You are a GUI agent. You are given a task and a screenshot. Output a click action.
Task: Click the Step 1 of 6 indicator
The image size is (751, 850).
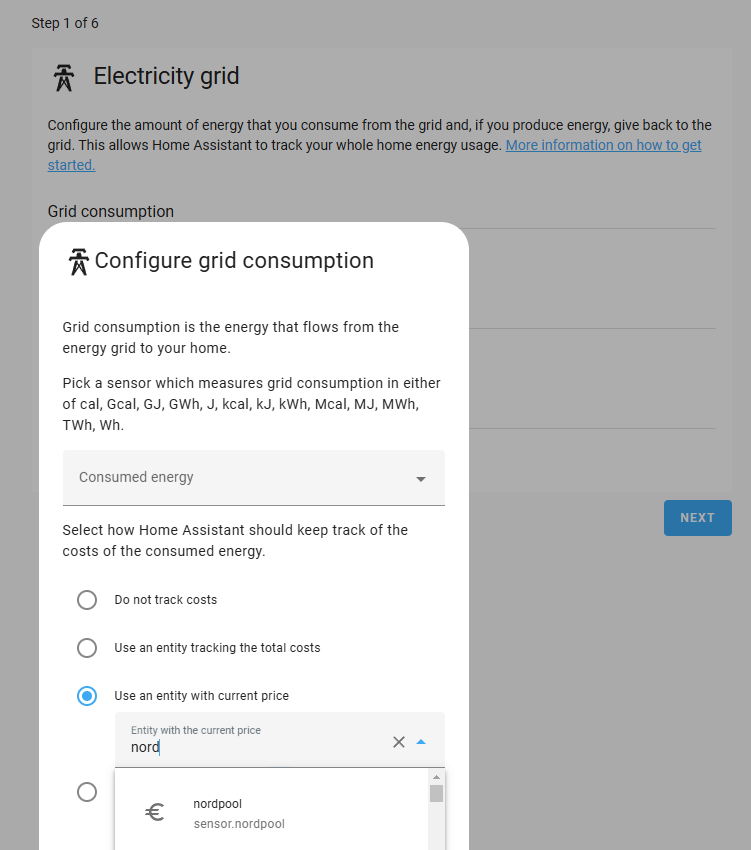tap(65, 22)
